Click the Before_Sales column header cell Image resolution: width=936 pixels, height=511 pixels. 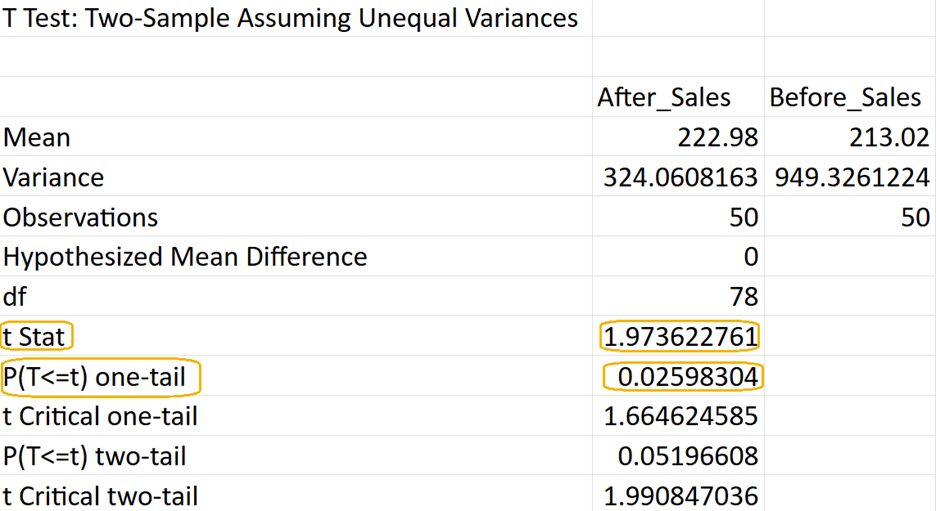(x=845, y=97)
